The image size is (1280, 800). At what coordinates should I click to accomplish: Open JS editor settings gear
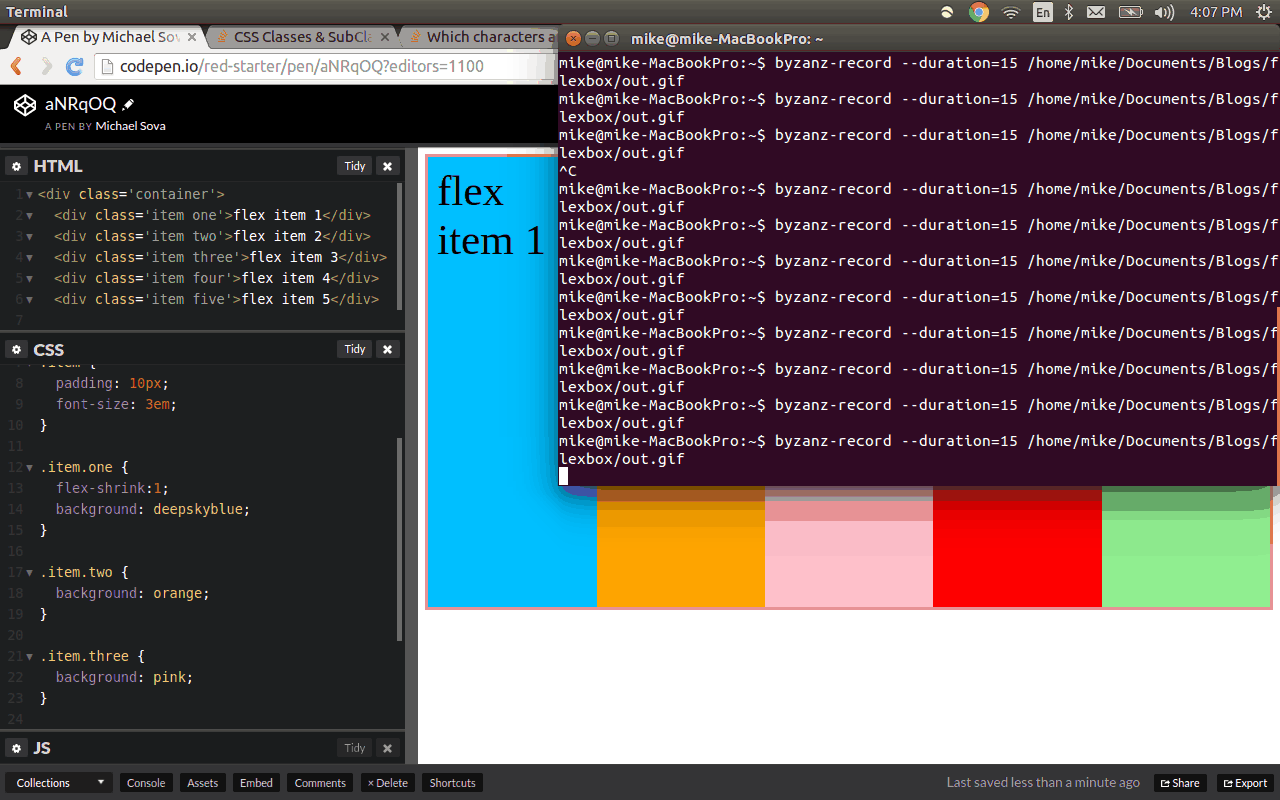coord(16,748)
